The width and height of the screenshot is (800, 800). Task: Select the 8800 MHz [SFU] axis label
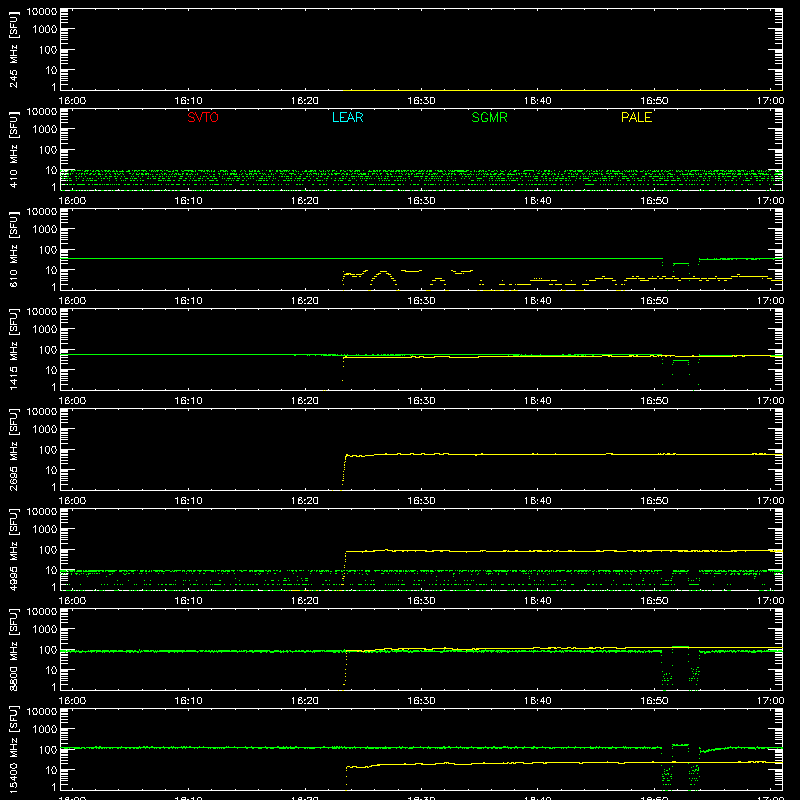pos(14,649)
